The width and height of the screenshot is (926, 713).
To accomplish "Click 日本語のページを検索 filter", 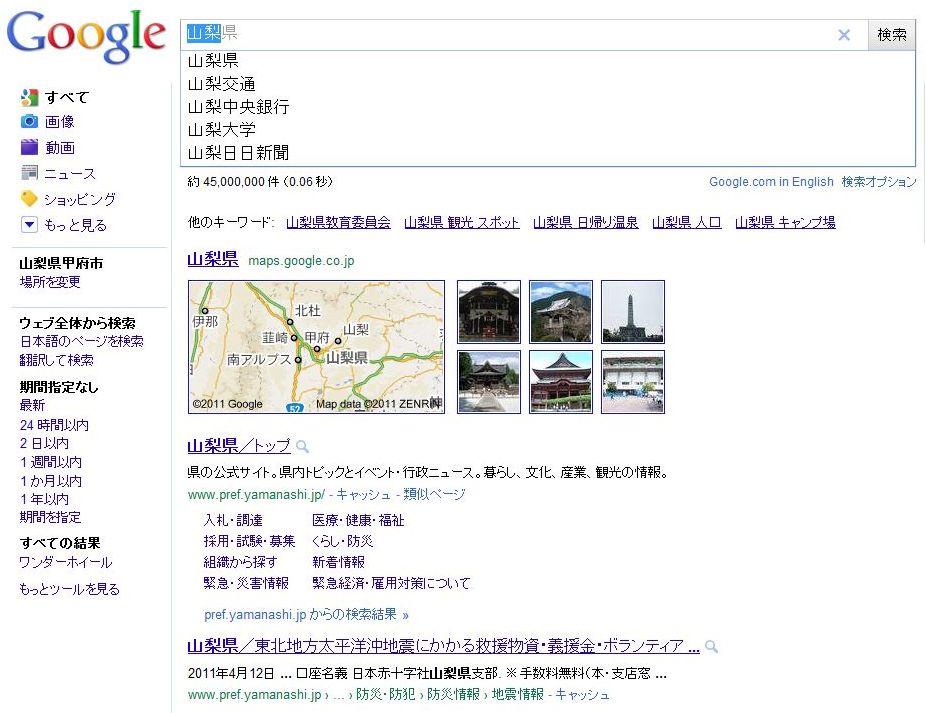I will [81, 341].
